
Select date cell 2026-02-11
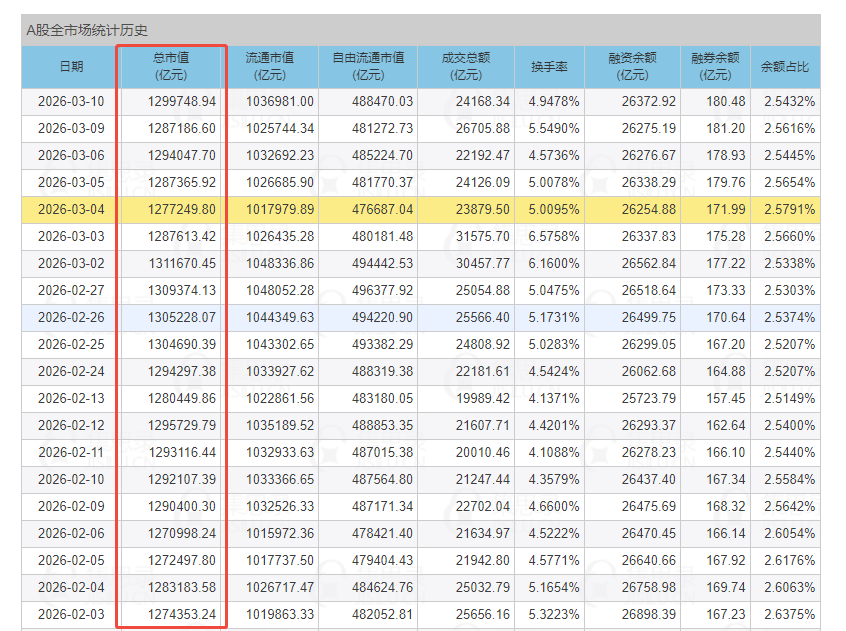71,452
